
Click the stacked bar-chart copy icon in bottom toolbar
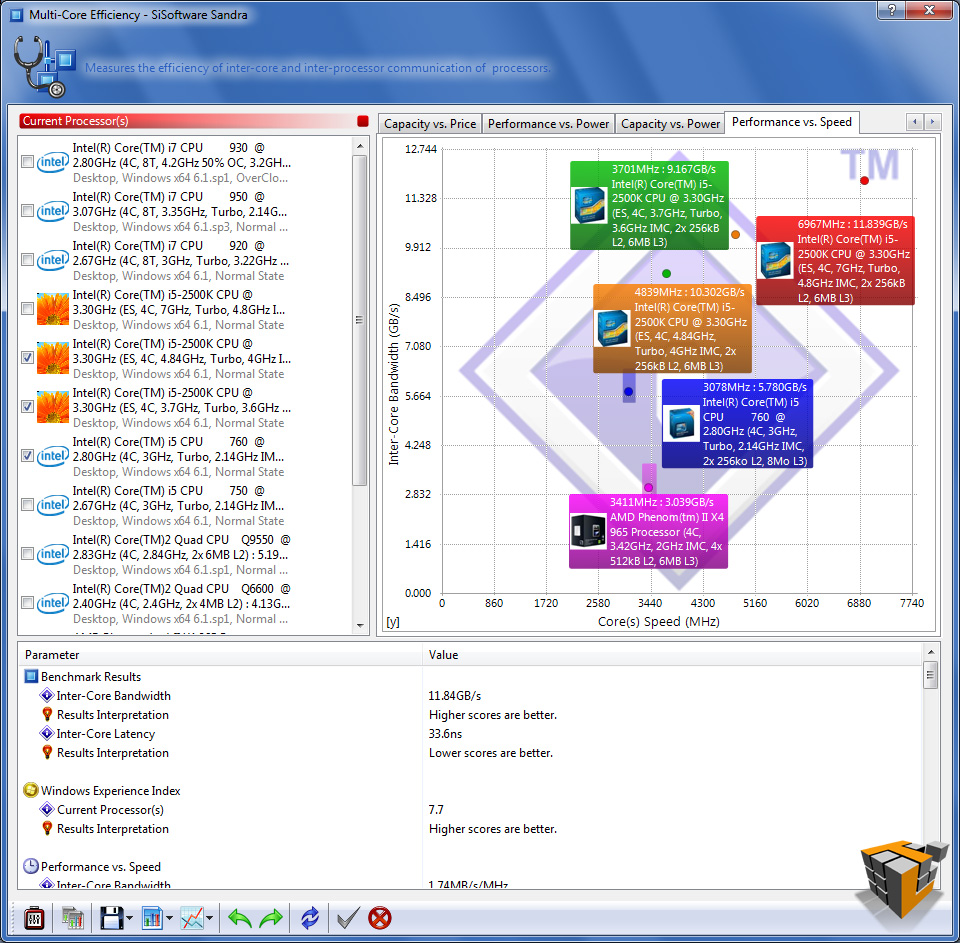tap(72, 918)
